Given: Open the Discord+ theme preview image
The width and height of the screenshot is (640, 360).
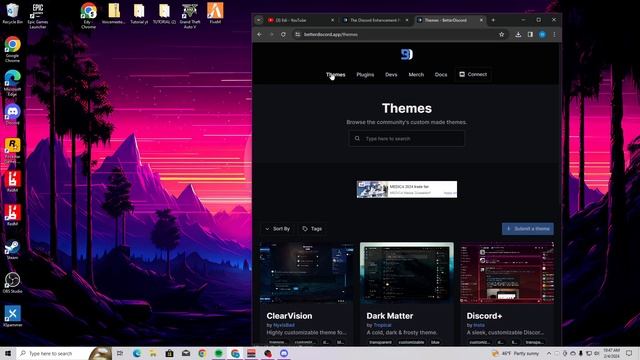Looking at the screenshot, I should coord(507,273).
